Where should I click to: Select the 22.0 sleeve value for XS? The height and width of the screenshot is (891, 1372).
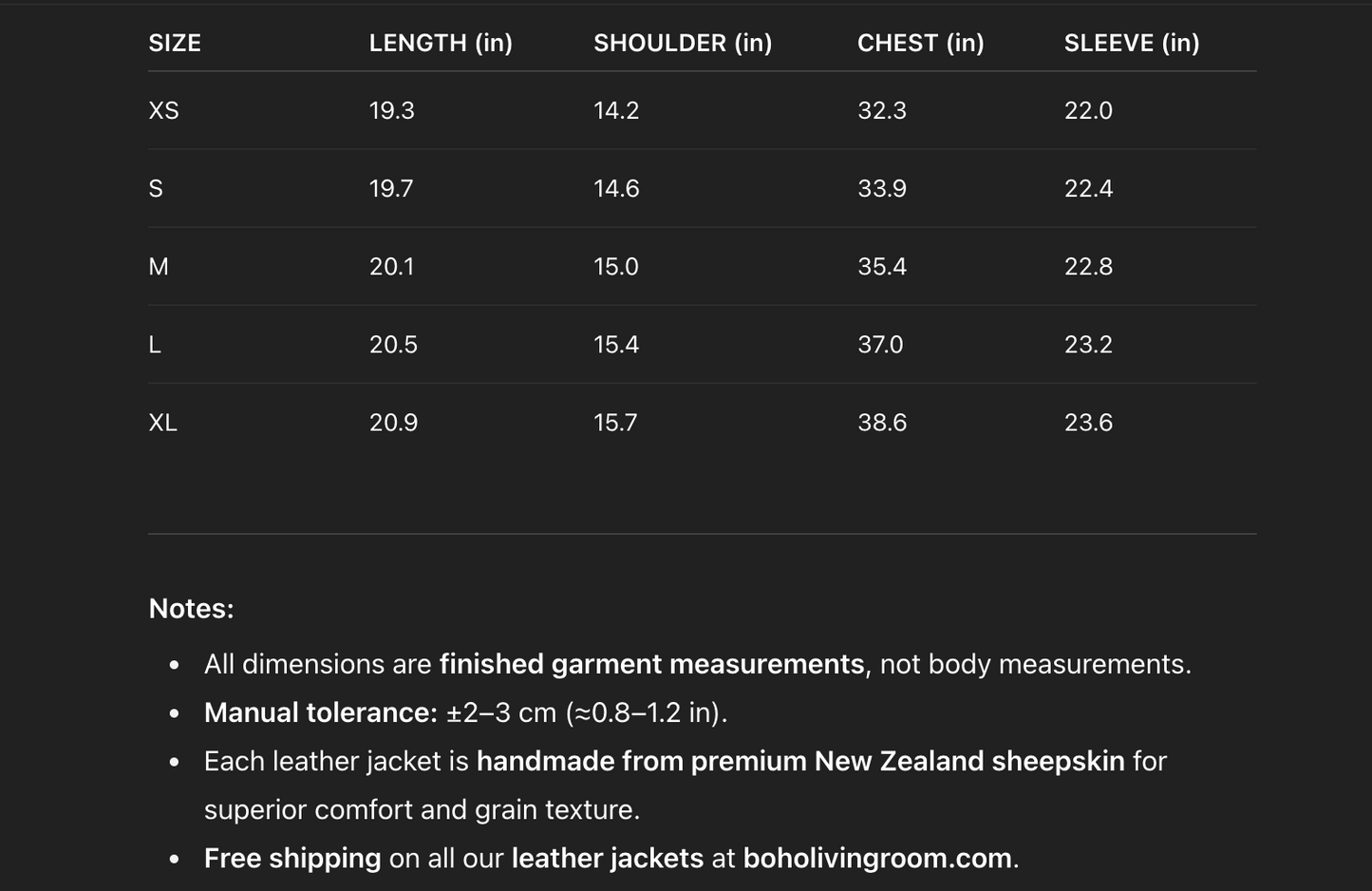[1087, 110]
